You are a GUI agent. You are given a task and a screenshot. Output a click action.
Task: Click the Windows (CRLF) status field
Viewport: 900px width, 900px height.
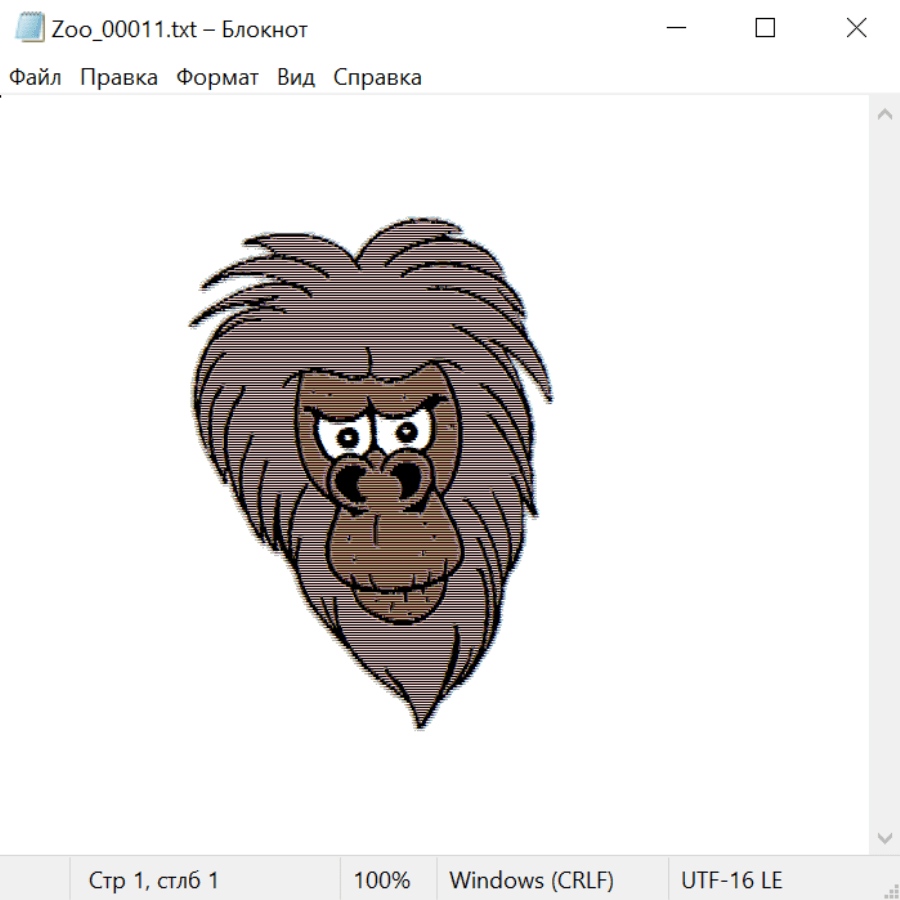(531, 880)
